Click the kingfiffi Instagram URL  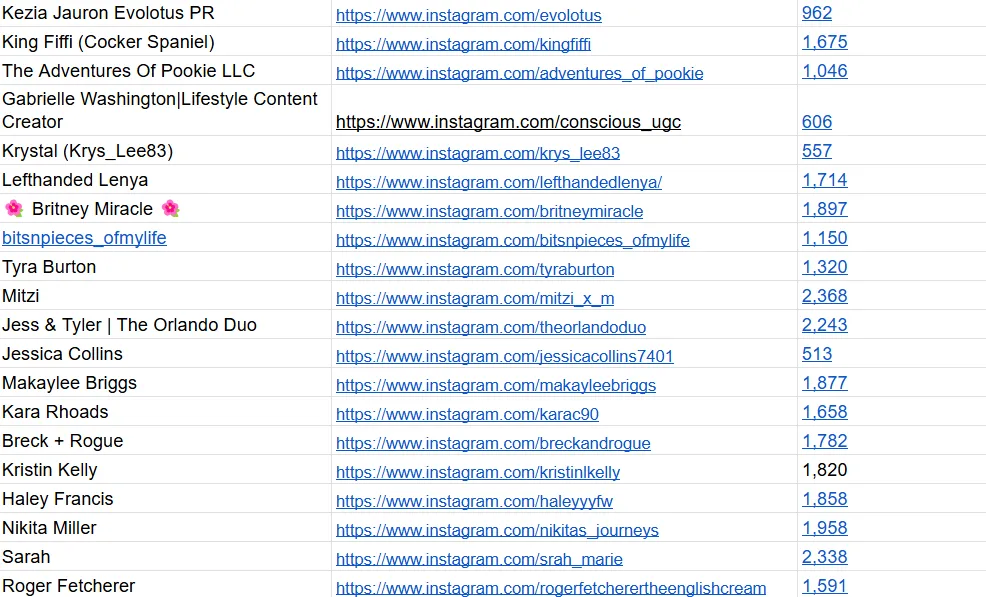[463, 45]
